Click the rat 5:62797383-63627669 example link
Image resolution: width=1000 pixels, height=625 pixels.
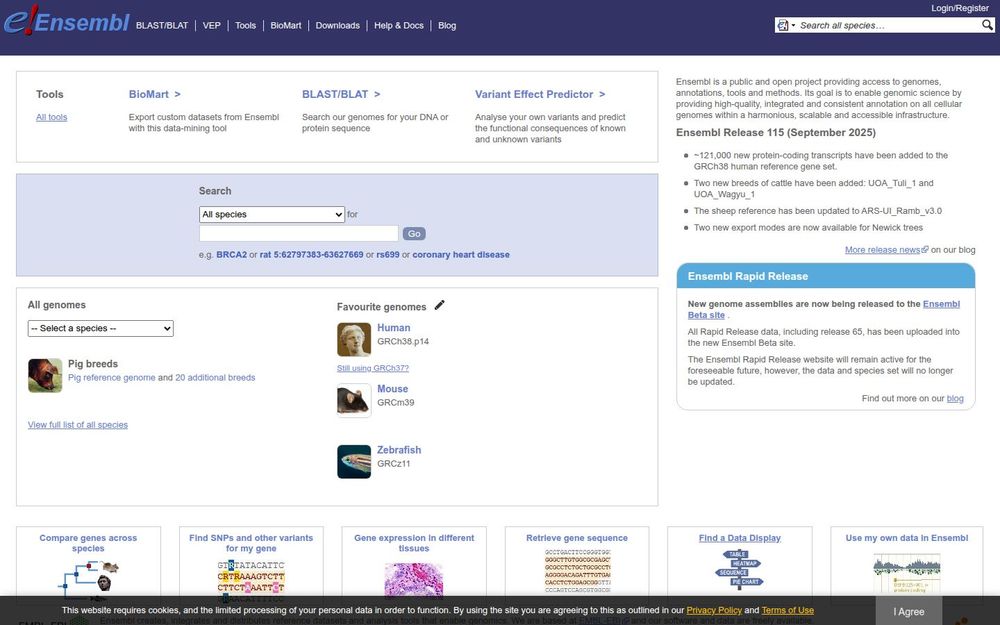coord(311,254)
